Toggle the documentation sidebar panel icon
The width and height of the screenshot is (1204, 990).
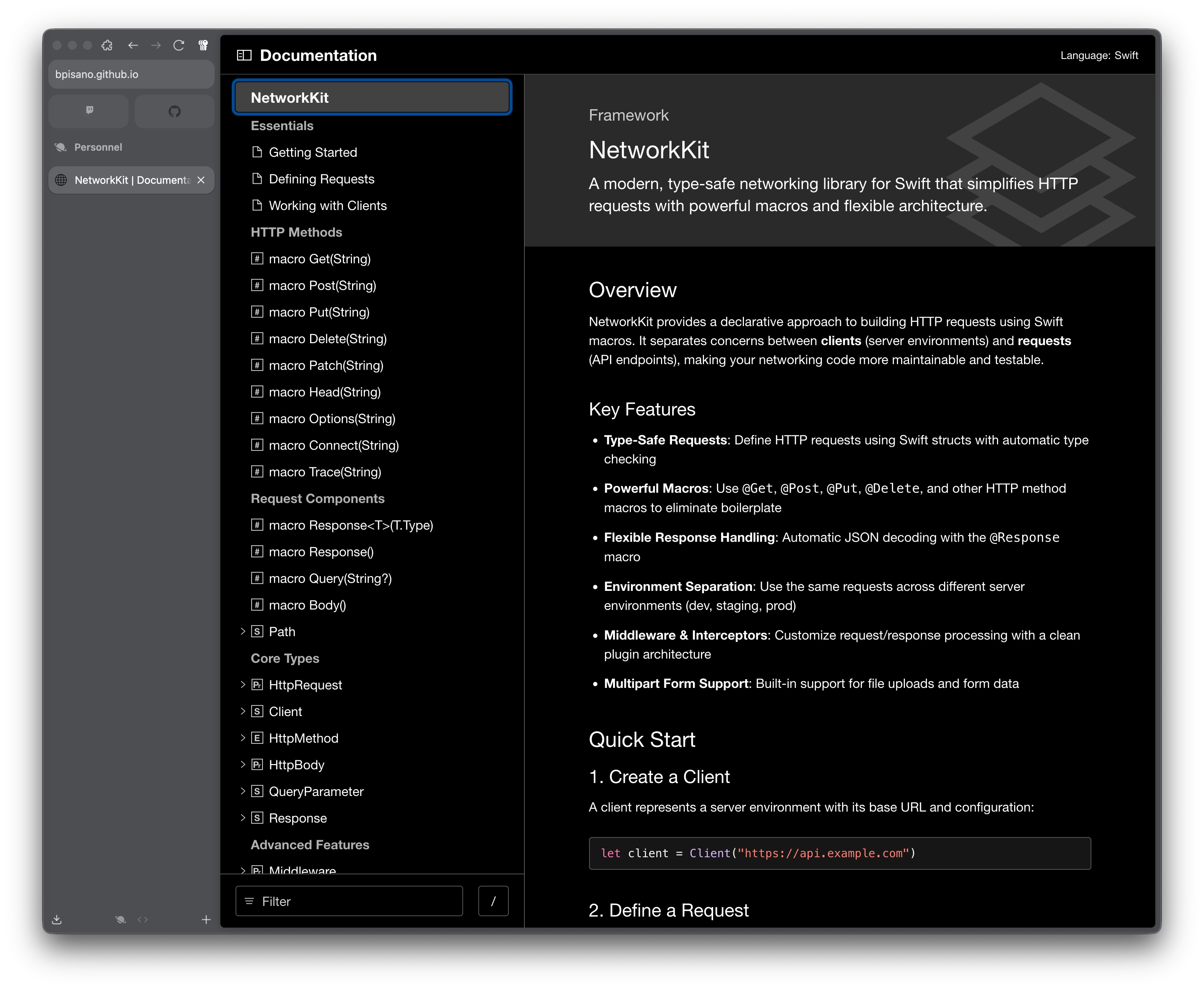tap(244, 55)
